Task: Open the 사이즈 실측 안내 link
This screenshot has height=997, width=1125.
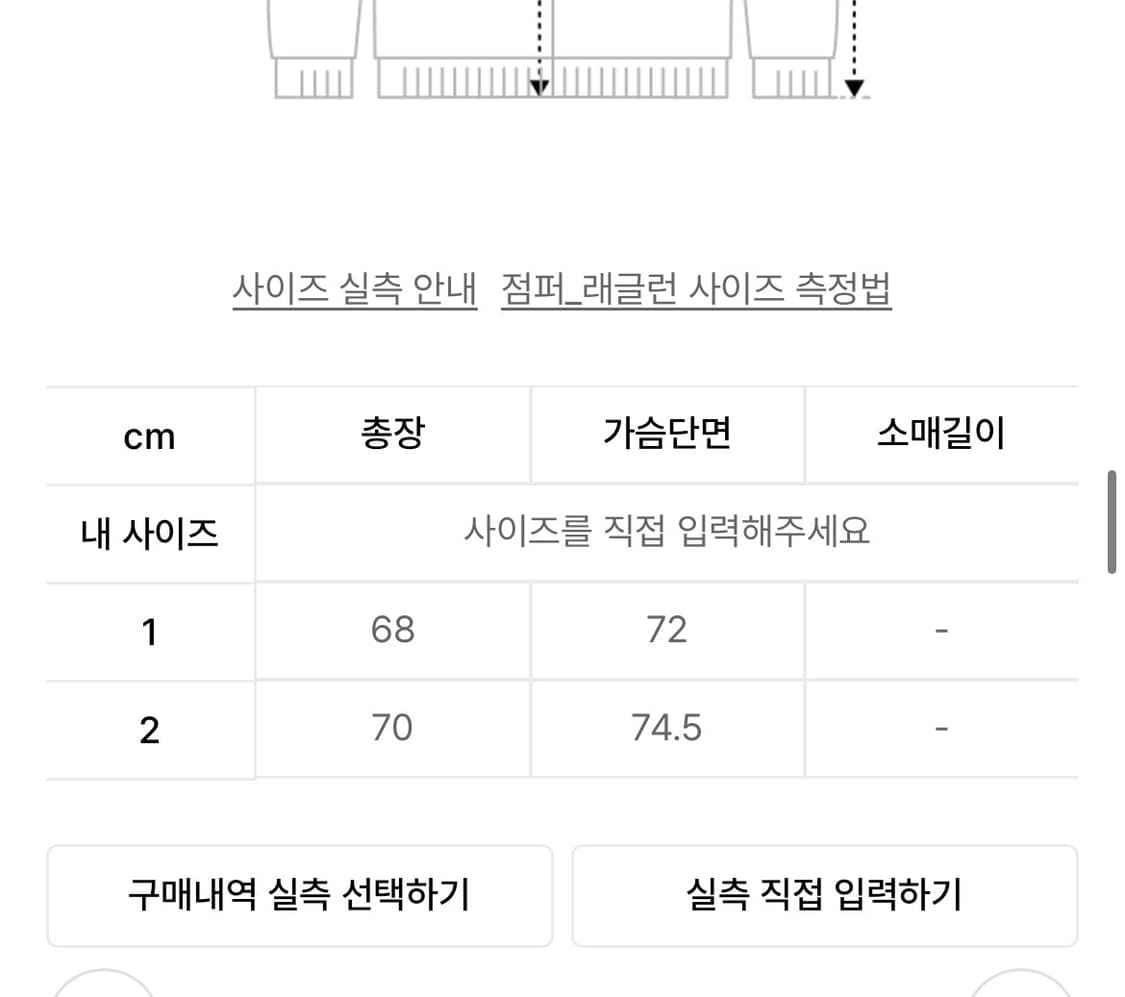Action: (354, 290)
